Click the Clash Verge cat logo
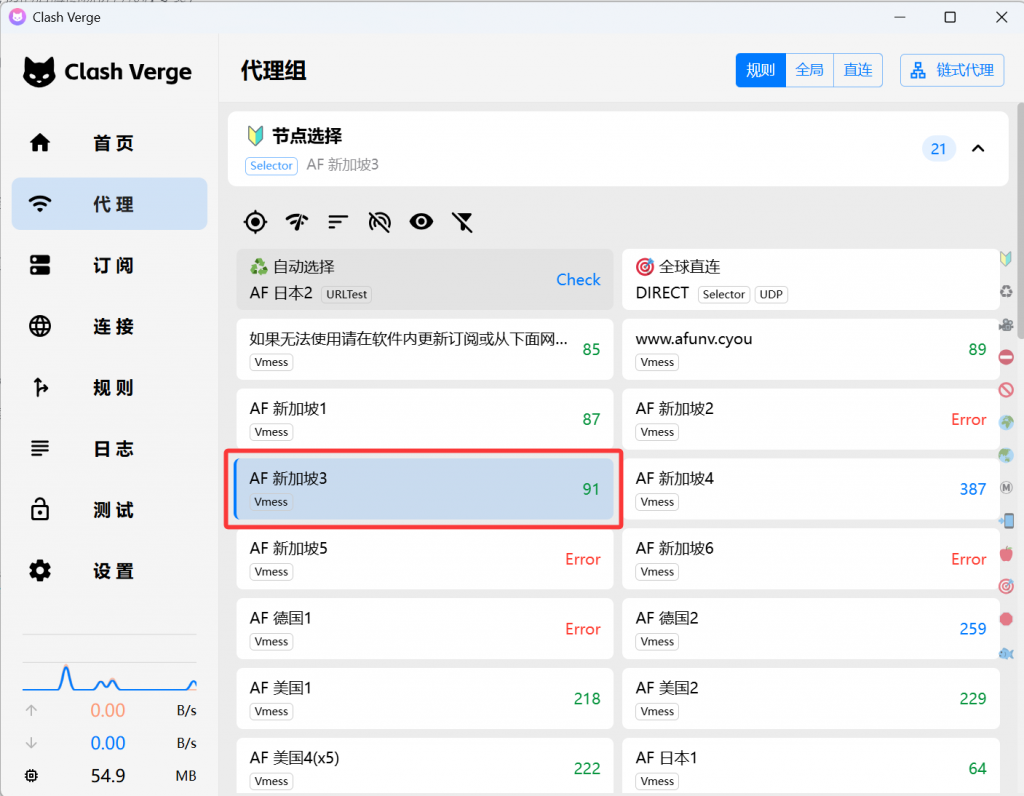This screenshot has width=1024, height=796. pyautogui.click(x=39, y=71)
